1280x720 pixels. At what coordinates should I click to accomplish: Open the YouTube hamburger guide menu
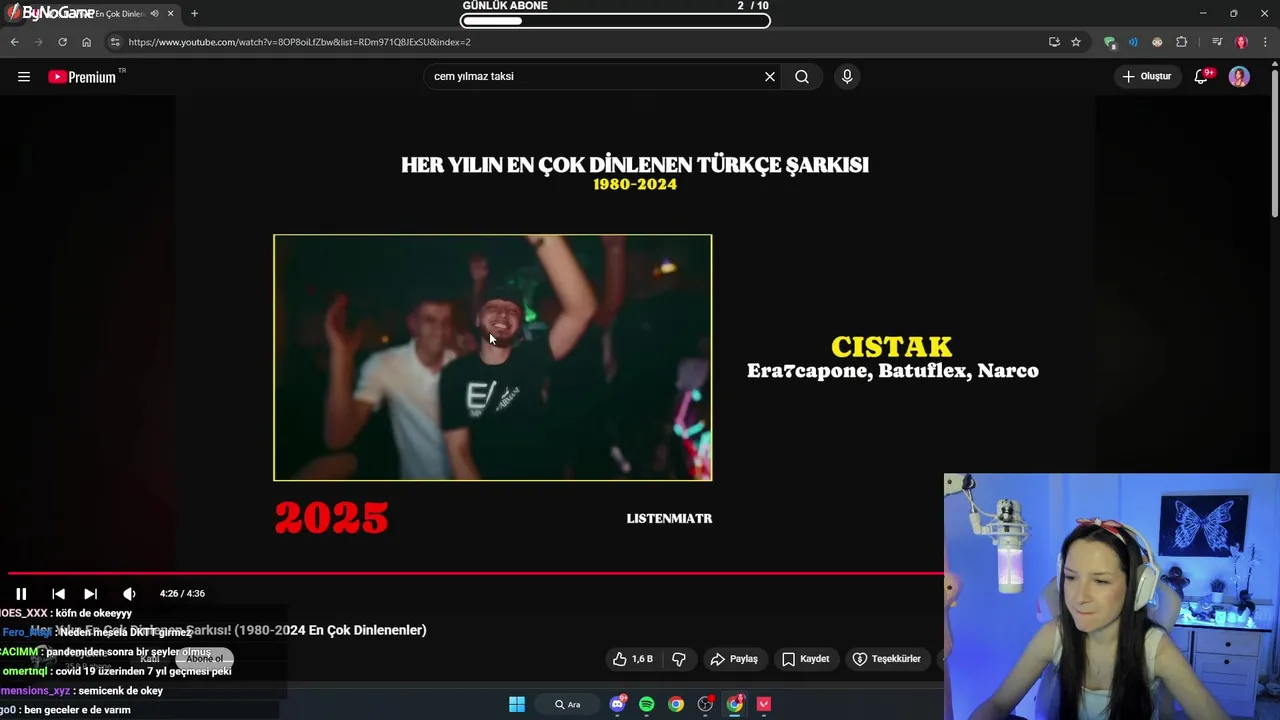tap(24, 77)
